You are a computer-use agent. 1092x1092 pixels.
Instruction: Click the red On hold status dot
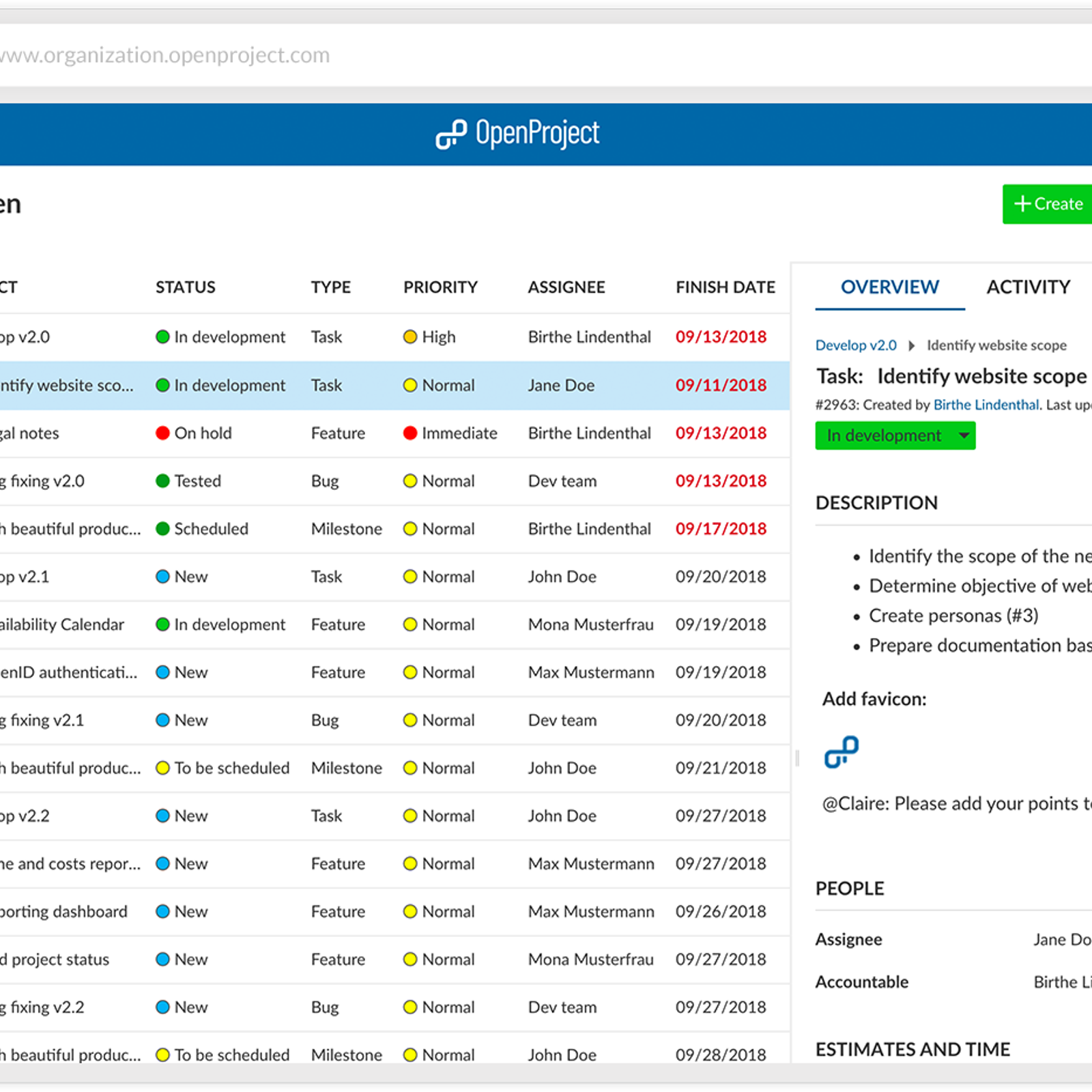coord(162,433)
